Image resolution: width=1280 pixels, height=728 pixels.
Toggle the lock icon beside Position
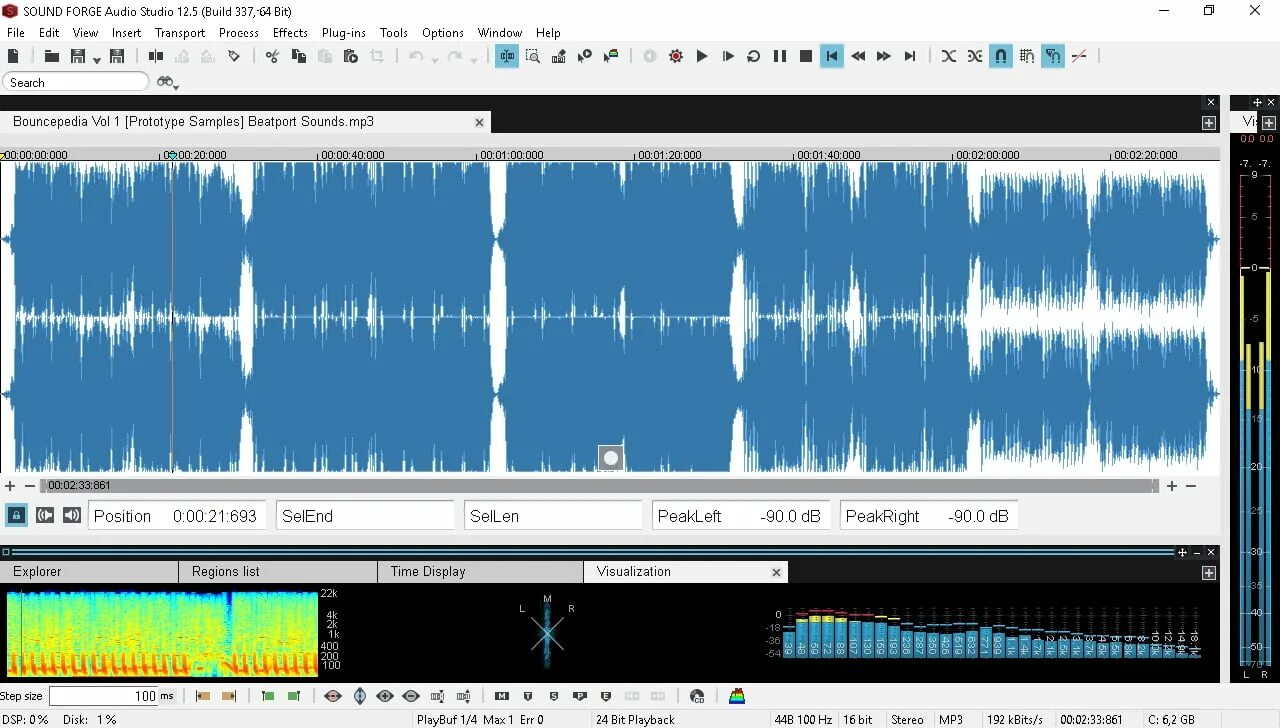click(16, 515)
